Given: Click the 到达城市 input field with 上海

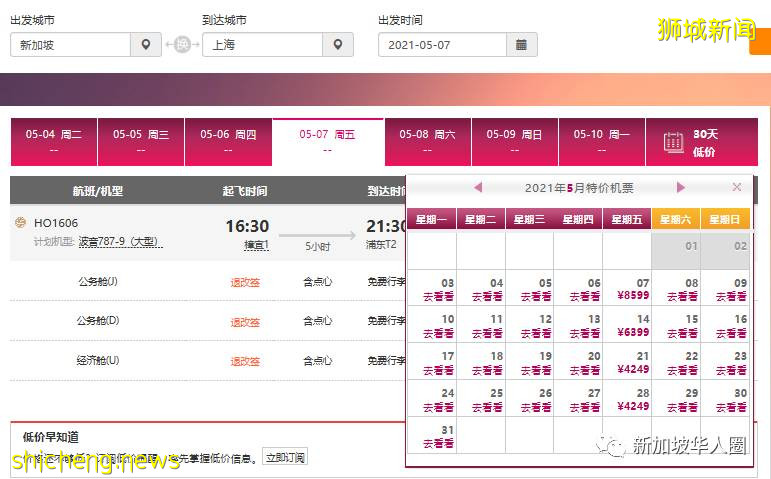Looking at the screenshot, I should 262,45.
